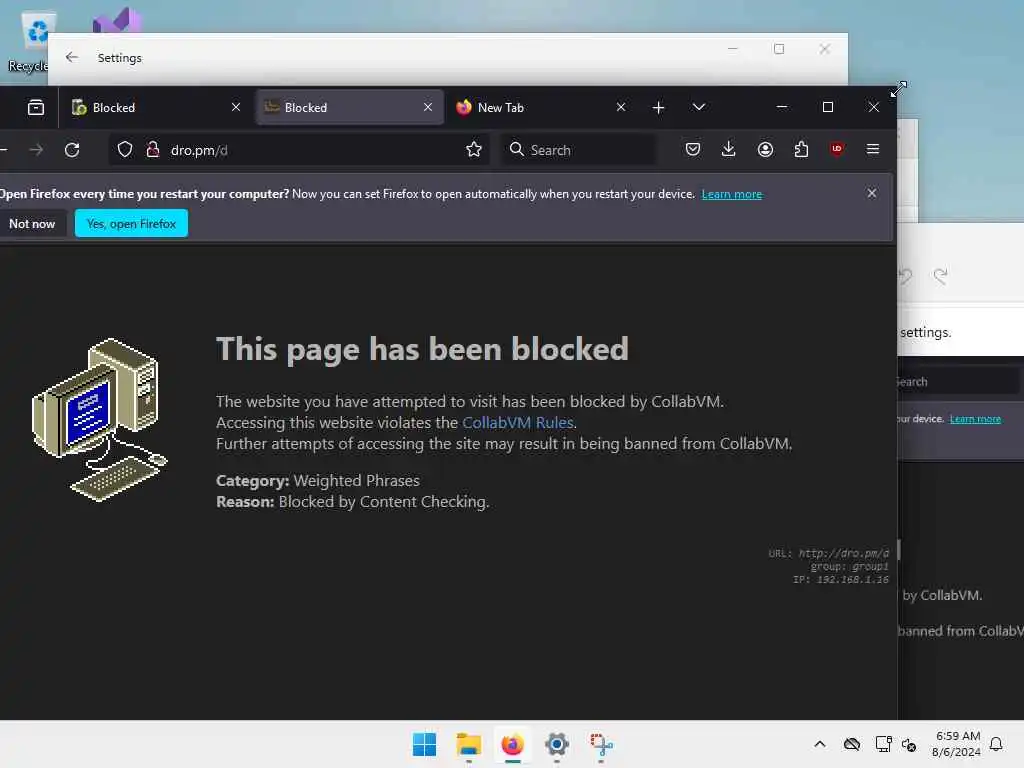Click the dro.pm/d address bar
This screenshot has width=1024, height=768.
pos(298,150)
